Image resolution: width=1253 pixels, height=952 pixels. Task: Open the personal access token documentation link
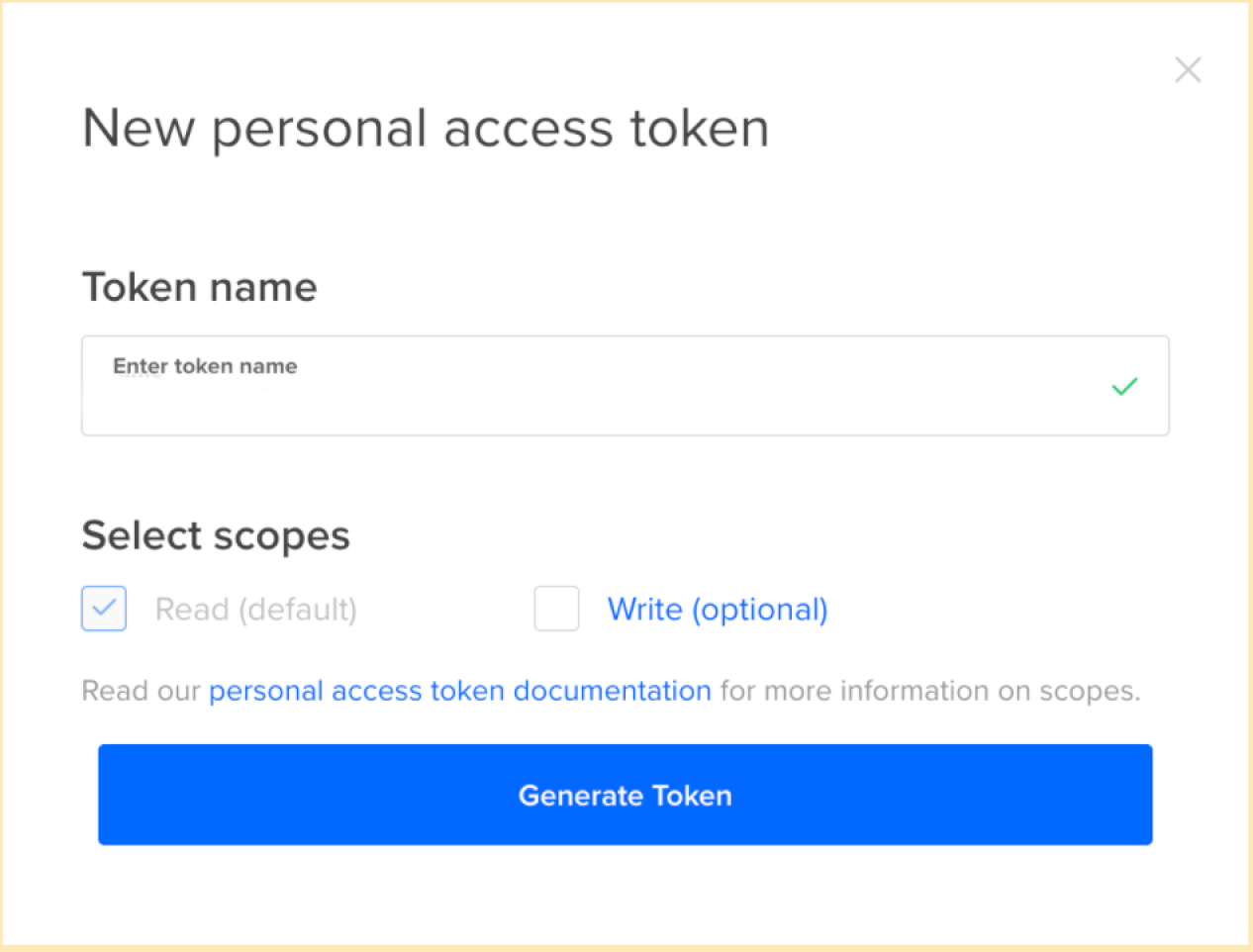(x=460, y=691)
